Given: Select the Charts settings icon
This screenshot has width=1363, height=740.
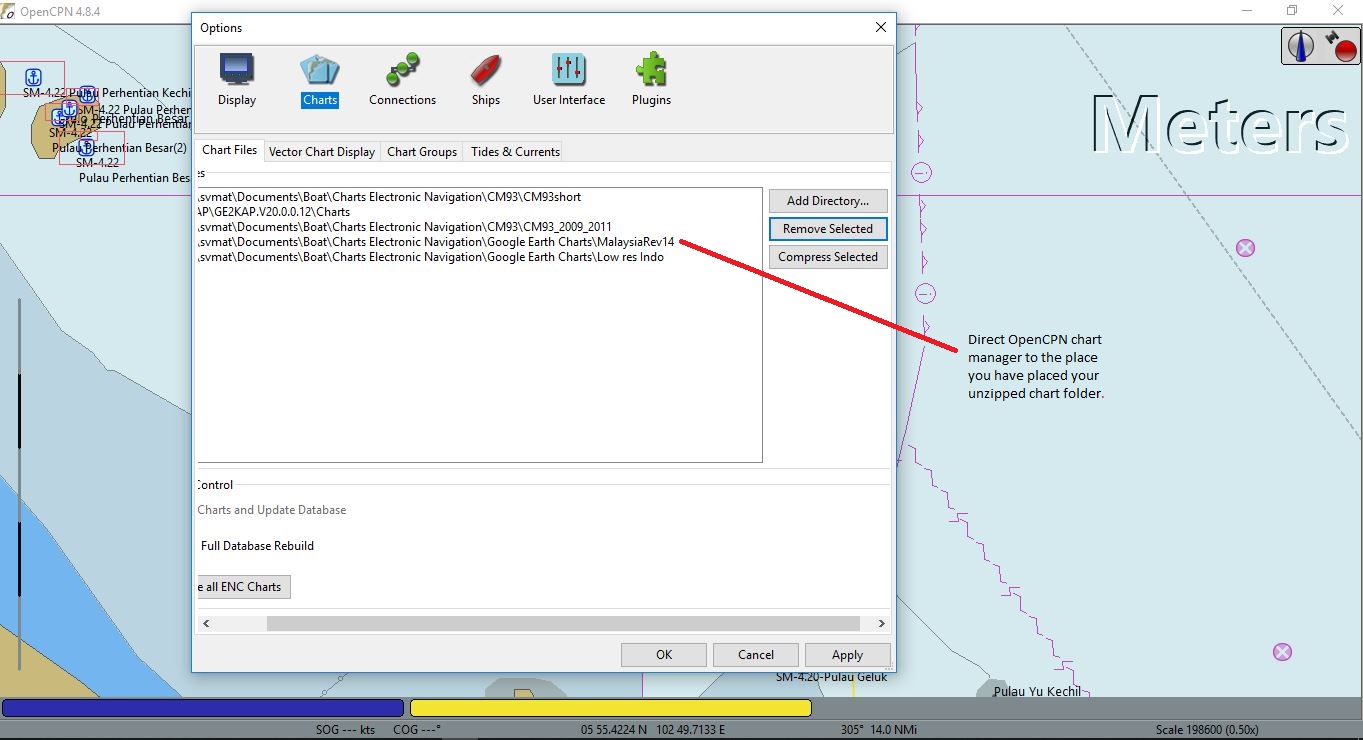Looking at the screenshot, I should (x=319, y=80).
